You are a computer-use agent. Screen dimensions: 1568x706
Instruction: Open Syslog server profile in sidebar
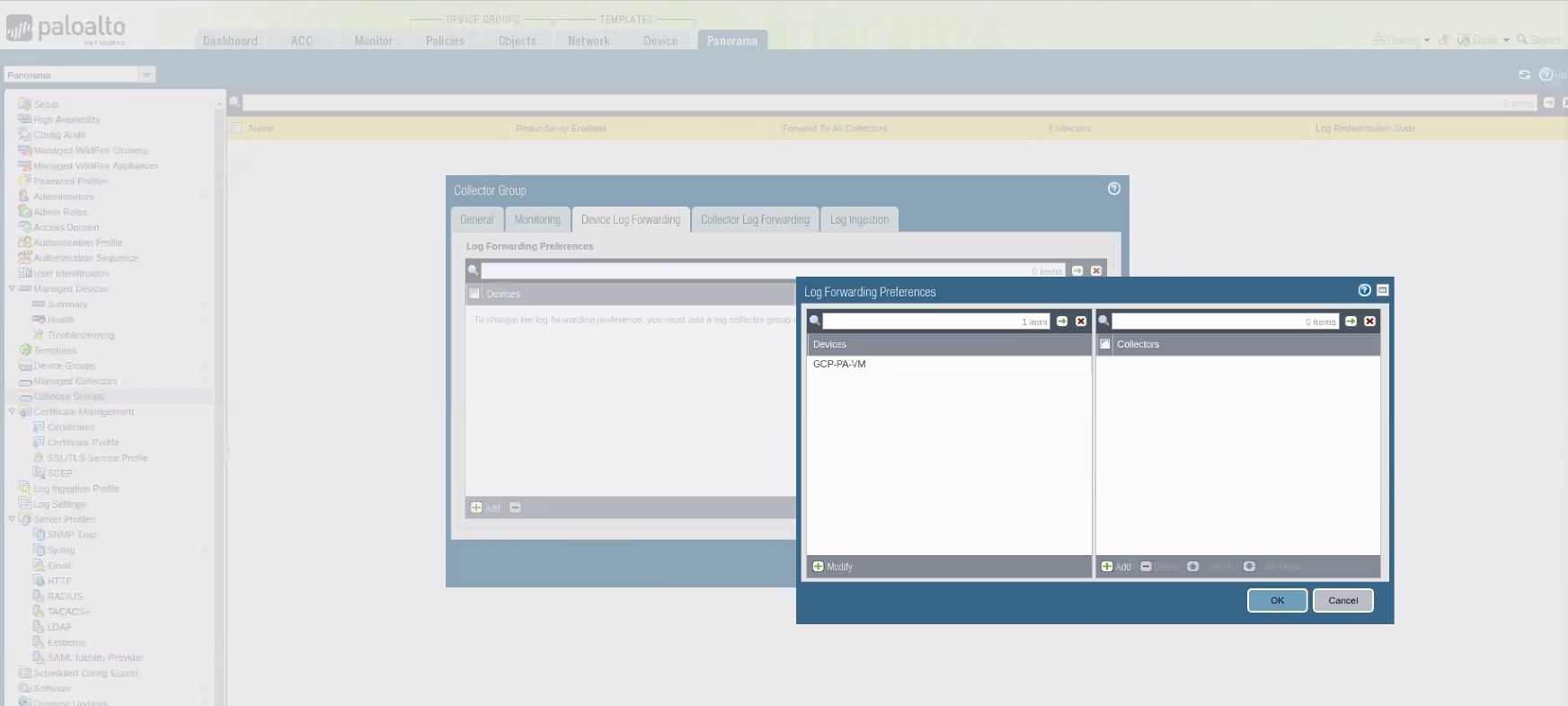pyautogui.click(x=61, y=550)
